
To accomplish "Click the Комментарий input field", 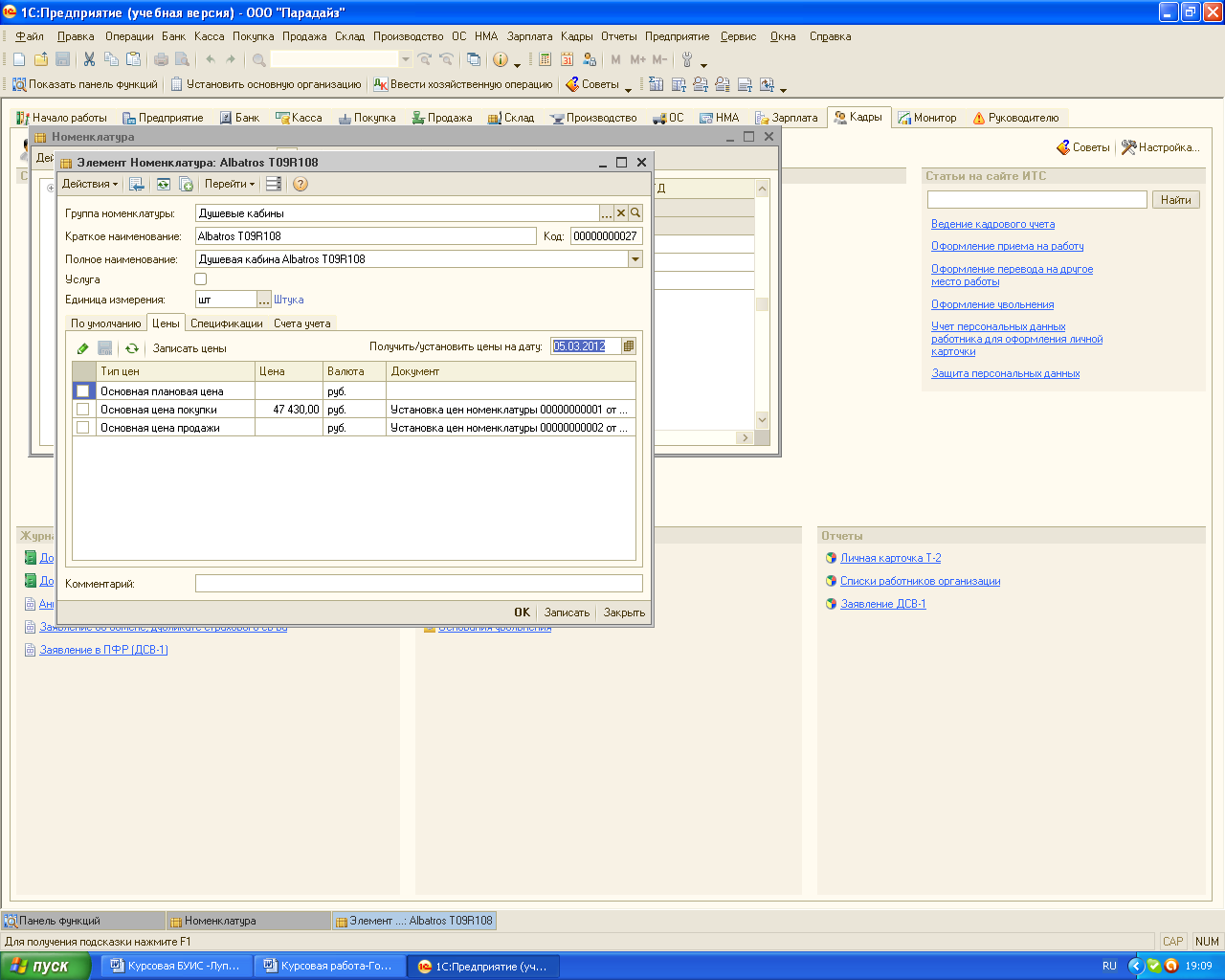I will (418, 584).
